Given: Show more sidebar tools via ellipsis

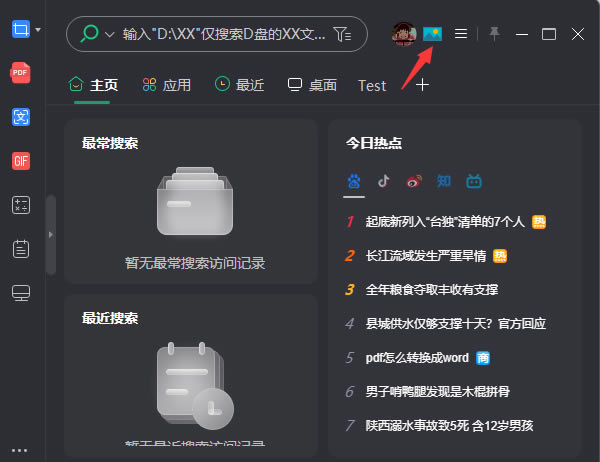Looking at the screenshot, I should coord(20,451).
